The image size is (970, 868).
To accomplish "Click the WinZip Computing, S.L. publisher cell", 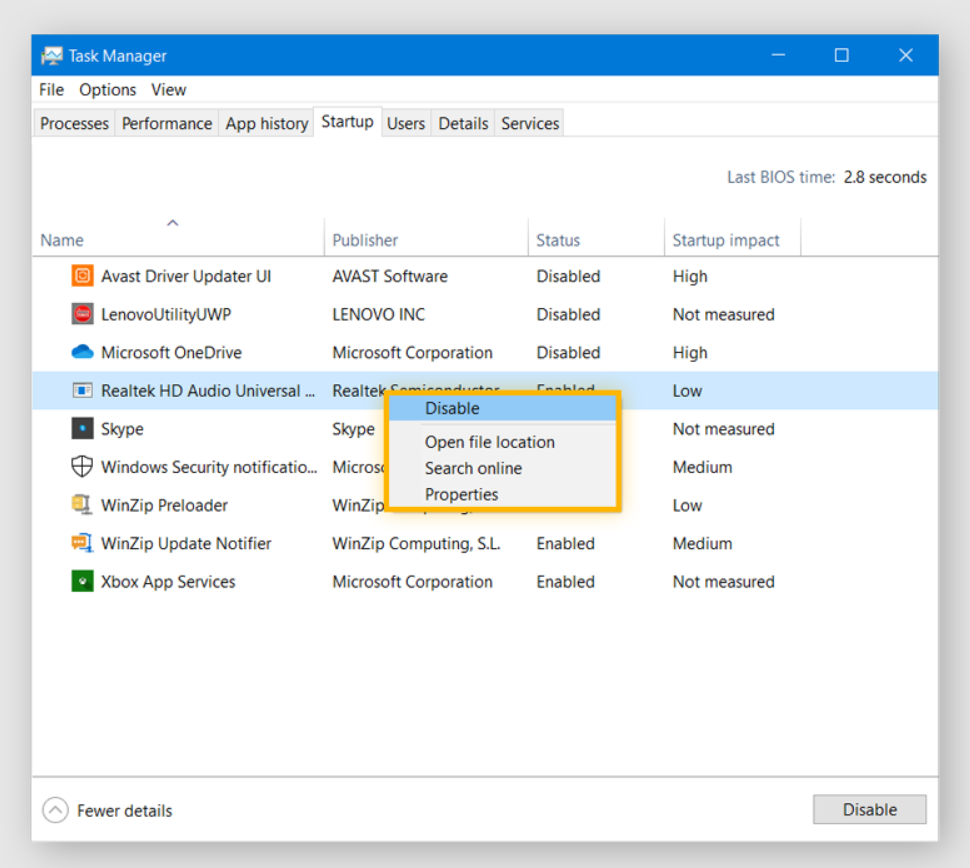I will [416, 544].
